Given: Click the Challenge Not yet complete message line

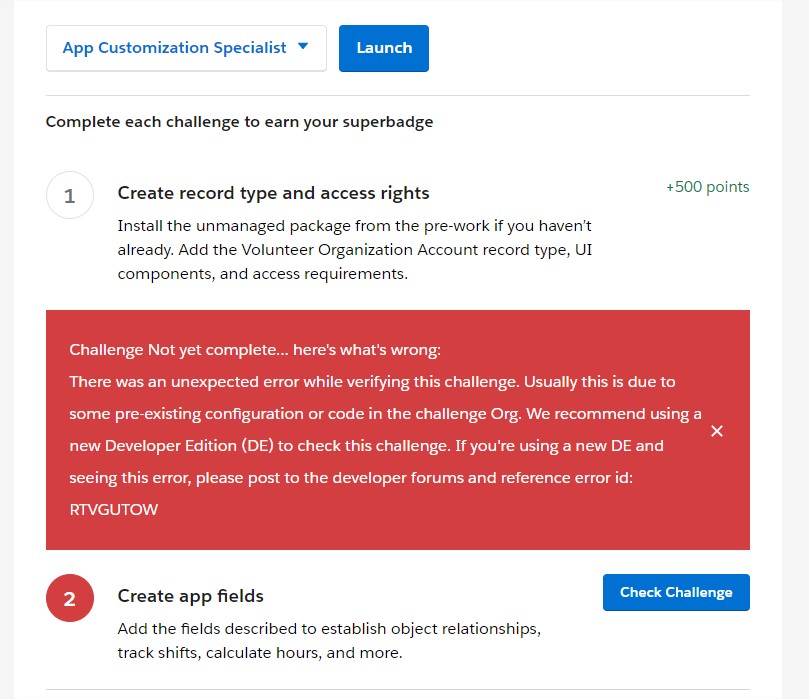Looking at the screenshot, I should [x=254, y=350].
